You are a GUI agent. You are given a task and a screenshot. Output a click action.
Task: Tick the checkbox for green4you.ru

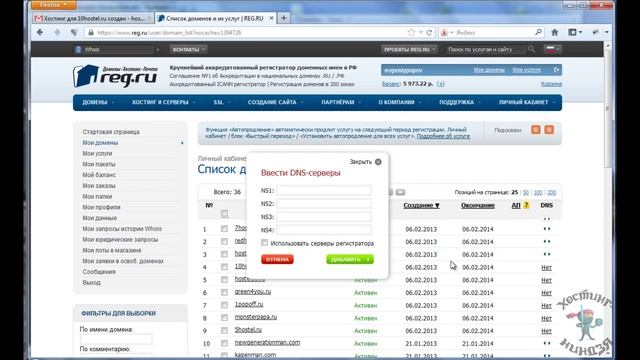(x=224, y=292)
